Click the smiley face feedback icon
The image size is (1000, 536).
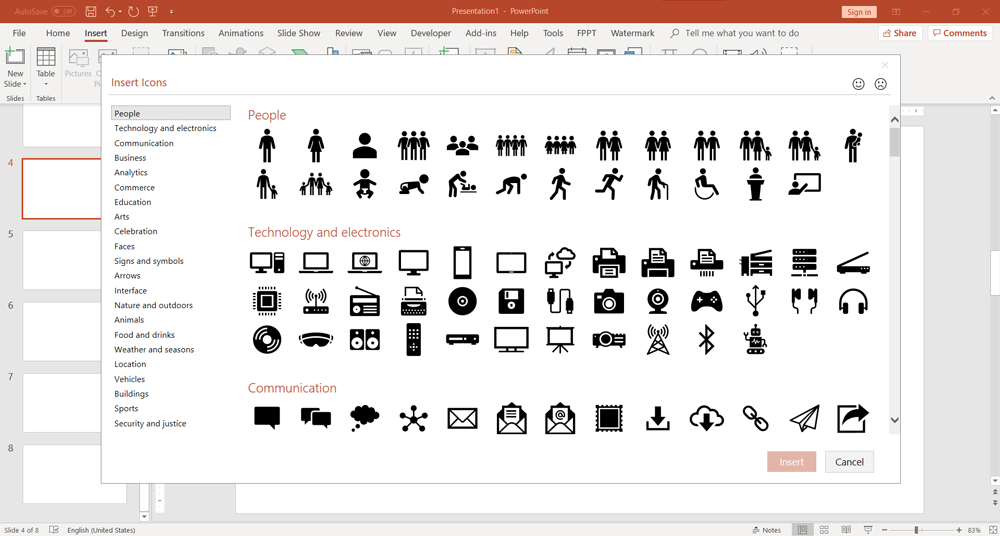858,84
